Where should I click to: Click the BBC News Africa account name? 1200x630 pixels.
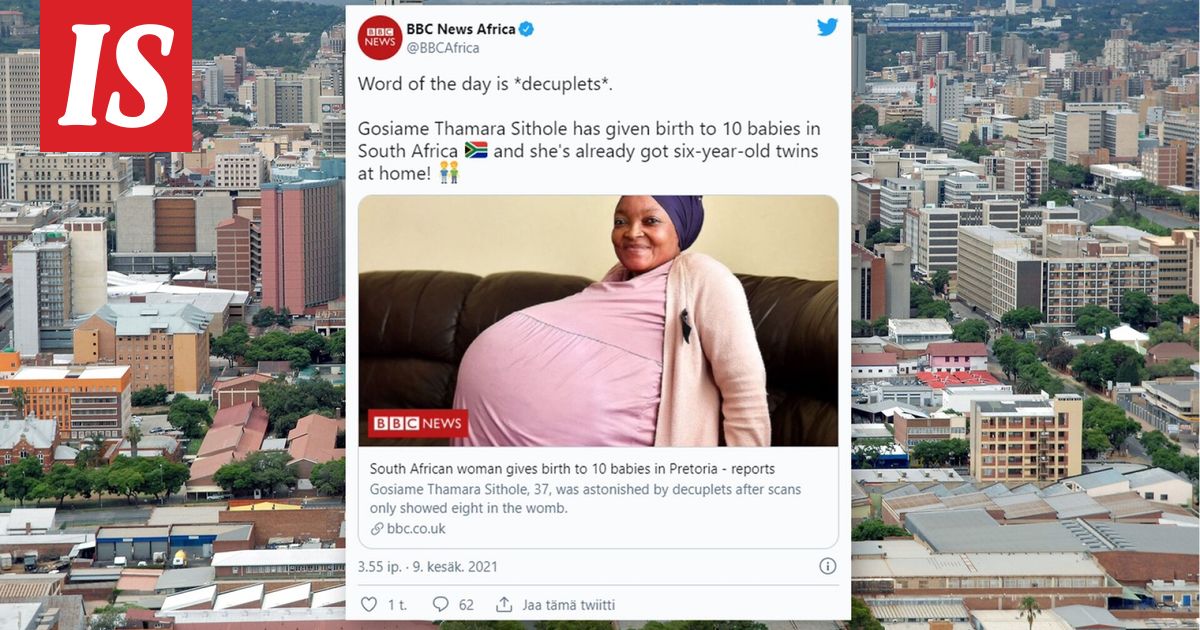point(461,29)
